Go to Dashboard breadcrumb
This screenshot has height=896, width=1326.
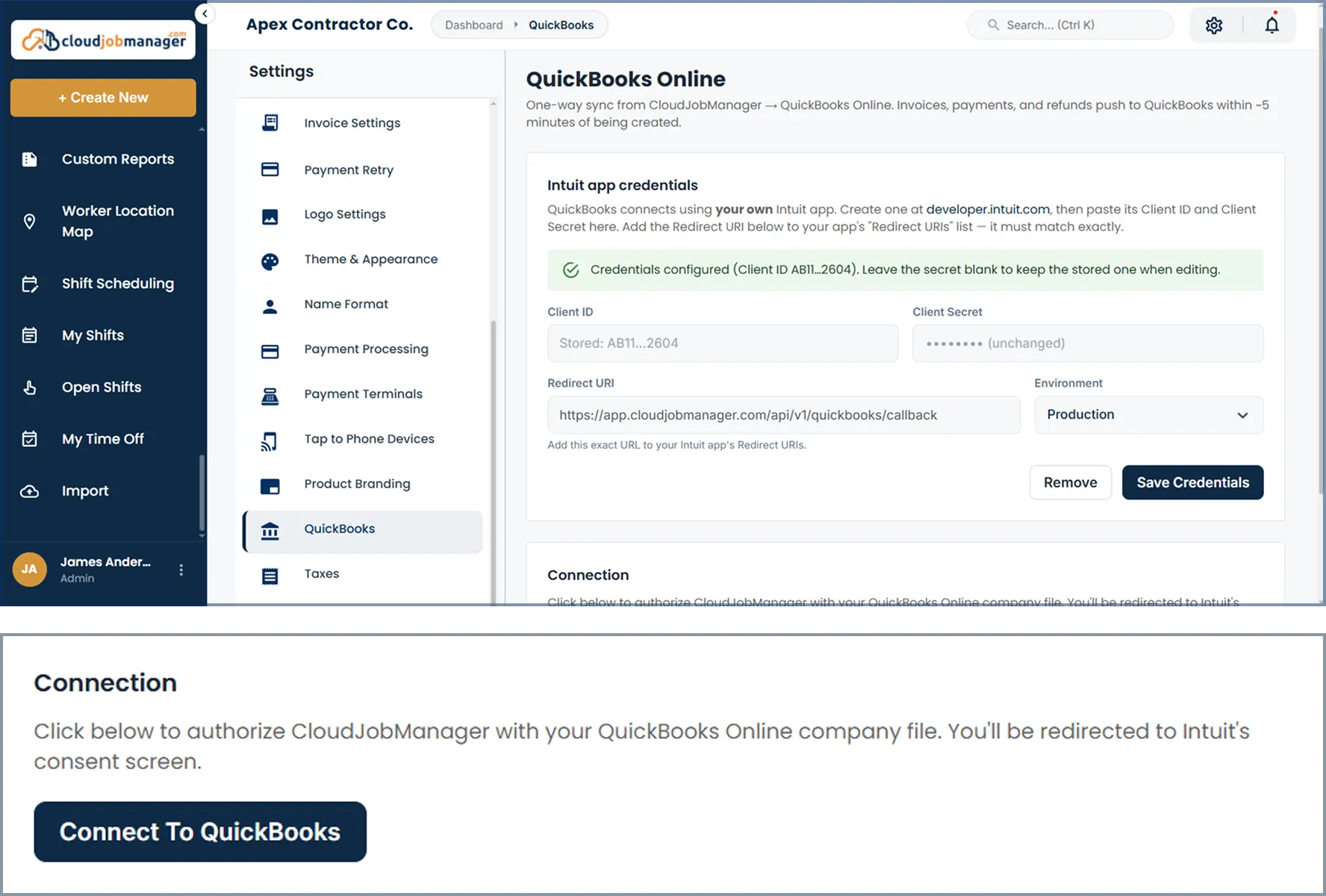pos(474,25)
